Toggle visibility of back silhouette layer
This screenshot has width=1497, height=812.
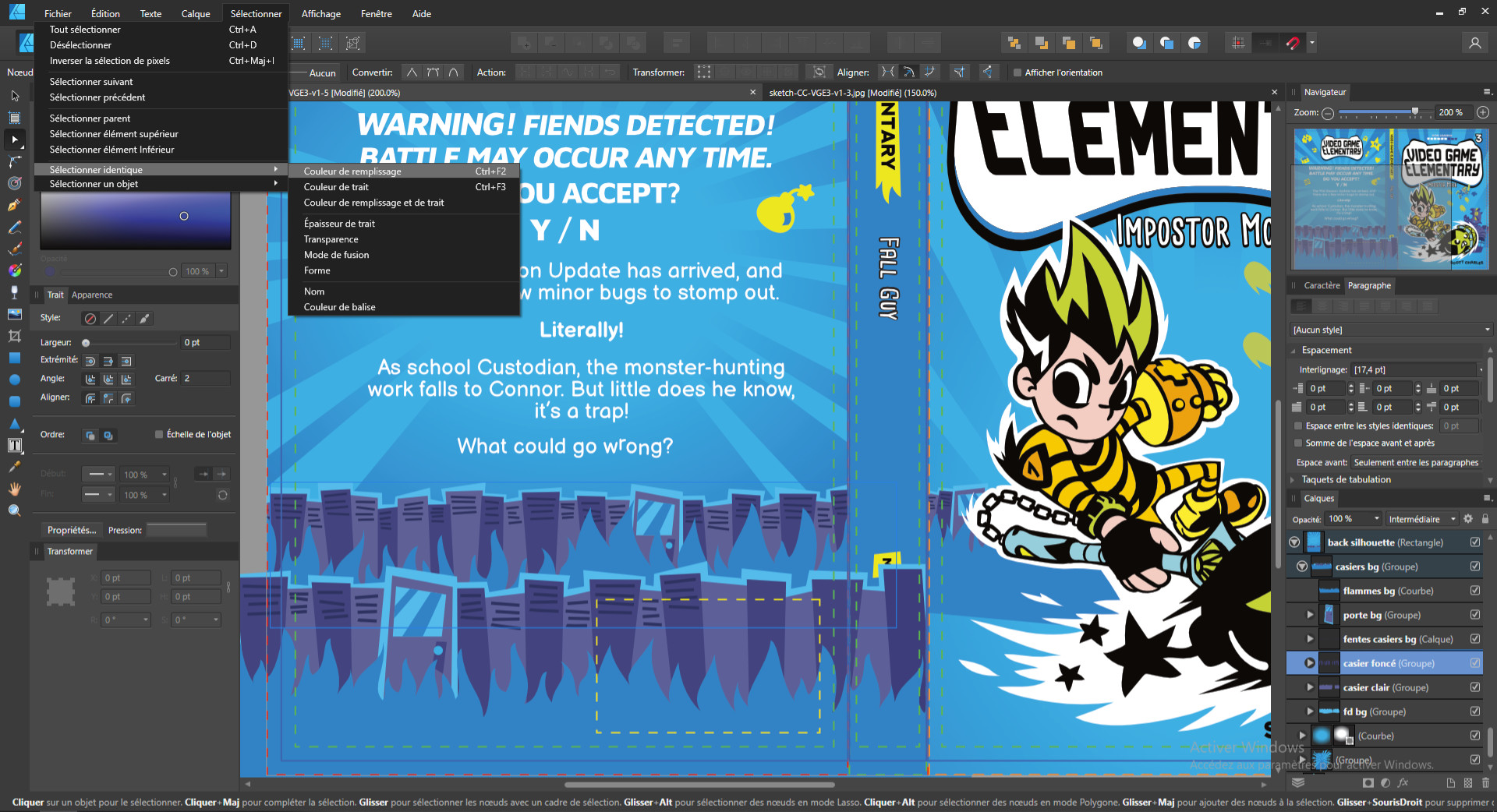(1474, 542)
